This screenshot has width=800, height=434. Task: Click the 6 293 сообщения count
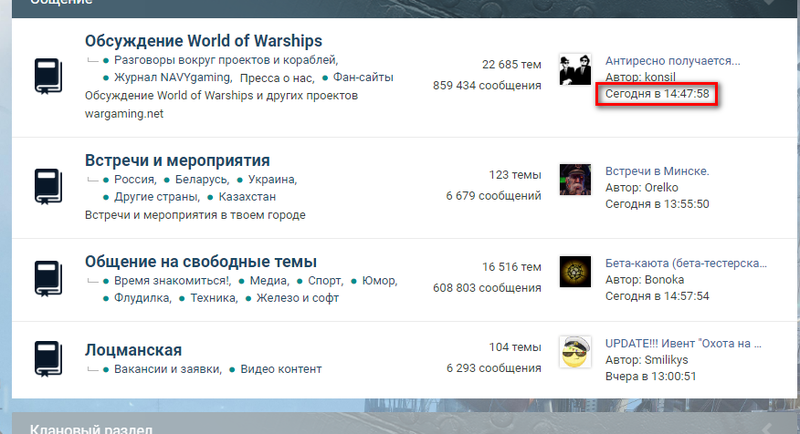pos(494,368)
